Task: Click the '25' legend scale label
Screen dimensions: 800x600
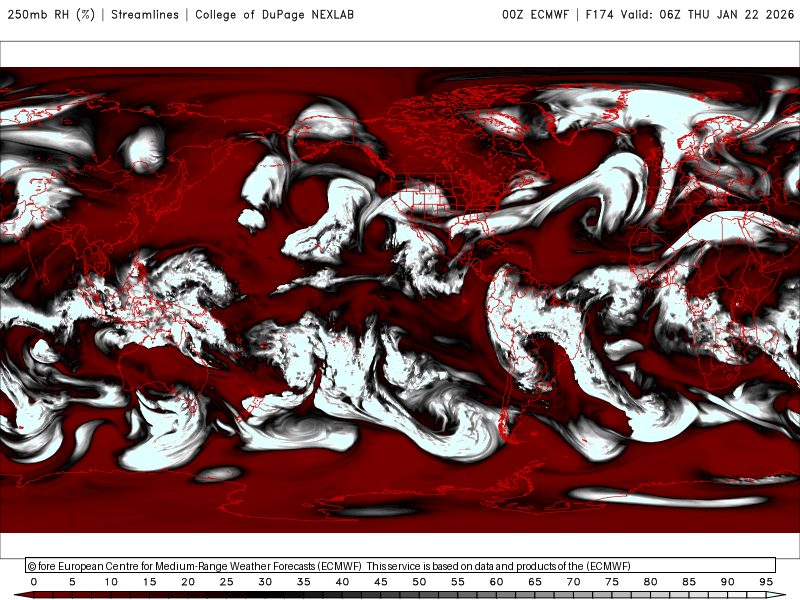Action: pyautogui.click(x=227, y=582)
